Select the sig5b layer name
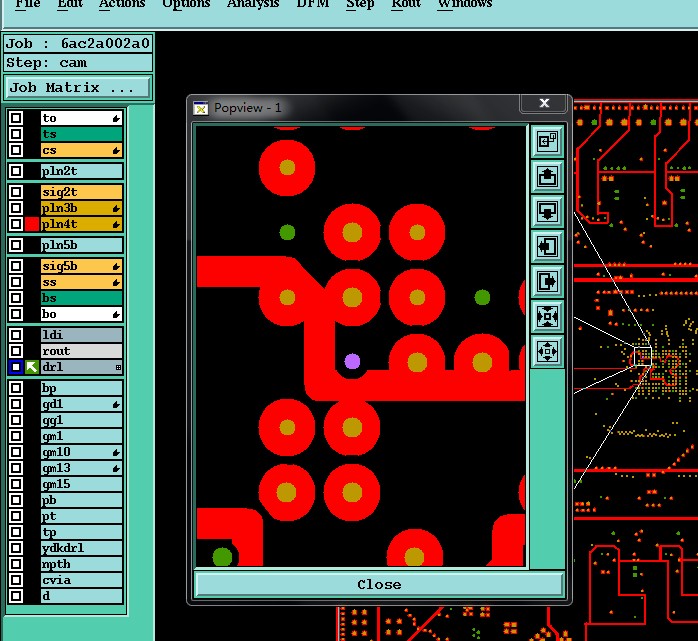 [x=81, y=266]
